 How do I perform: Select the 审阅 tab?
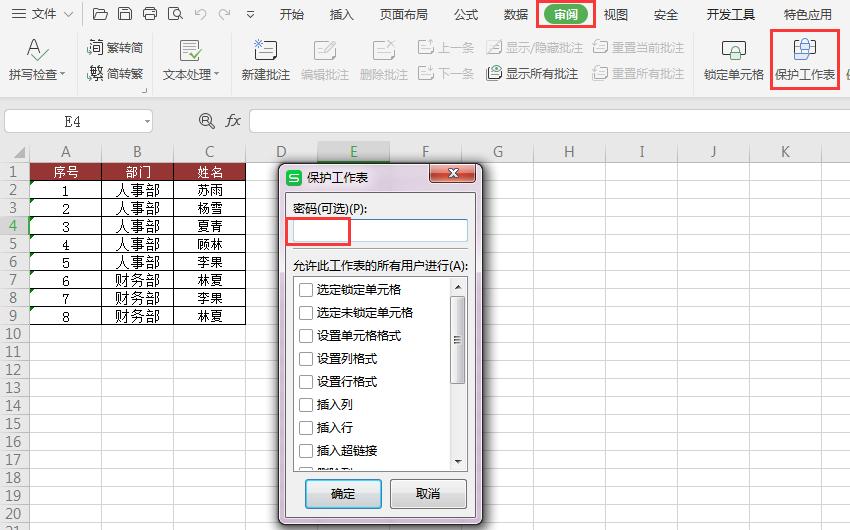[566, 15]
